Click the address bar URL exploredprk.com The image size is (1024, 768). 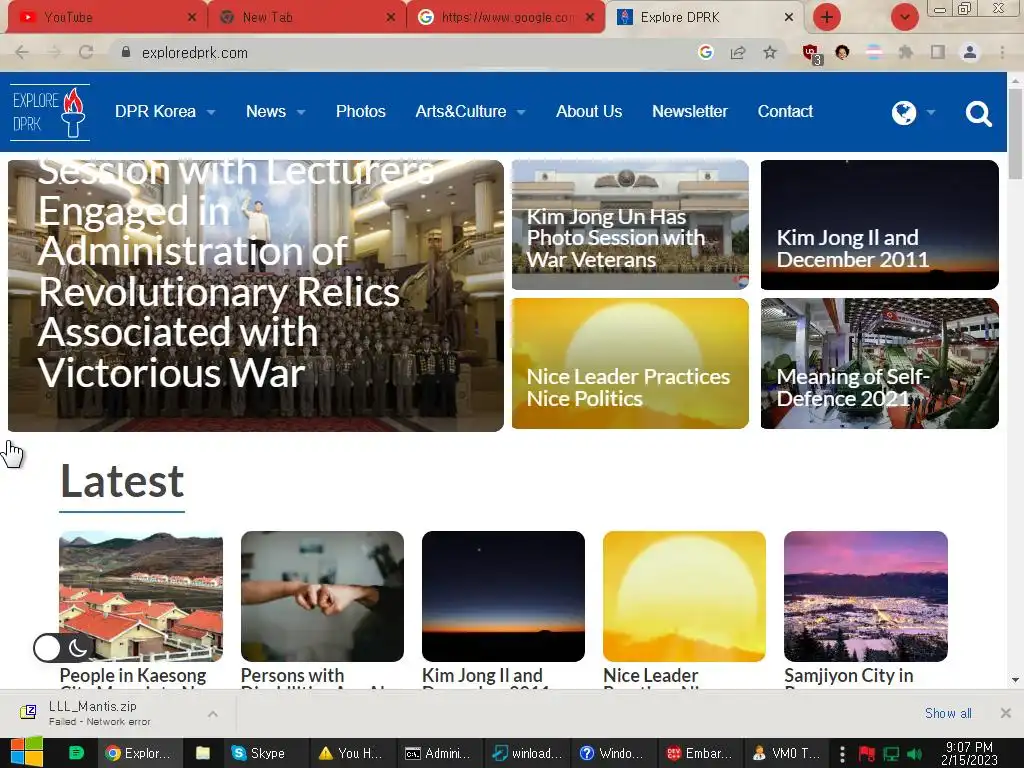click(195, 53)
